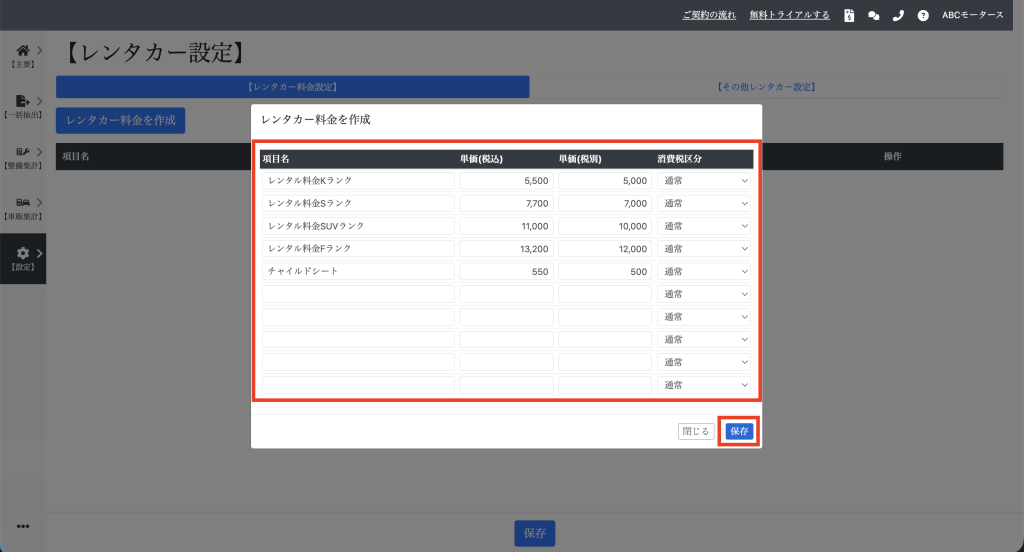Open 消費税区分 dropdown for レンタル料金Kランク row

[704, 181]
